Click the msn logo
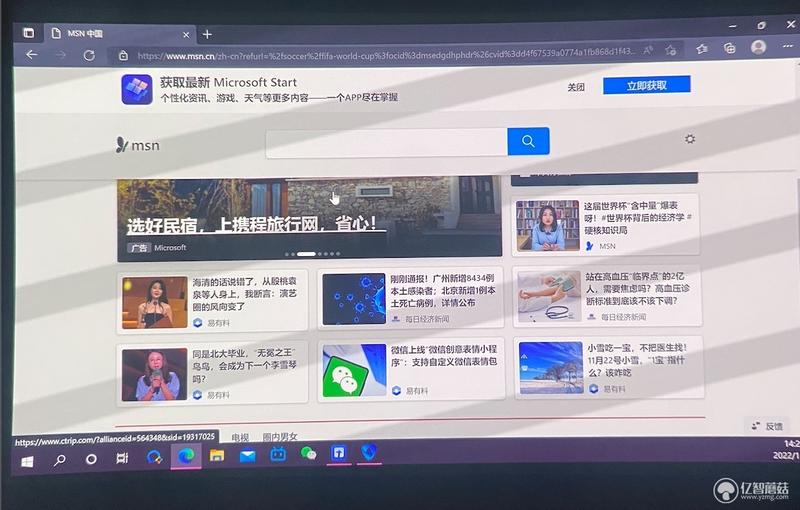Screen dimensions: 800x510 138,145
